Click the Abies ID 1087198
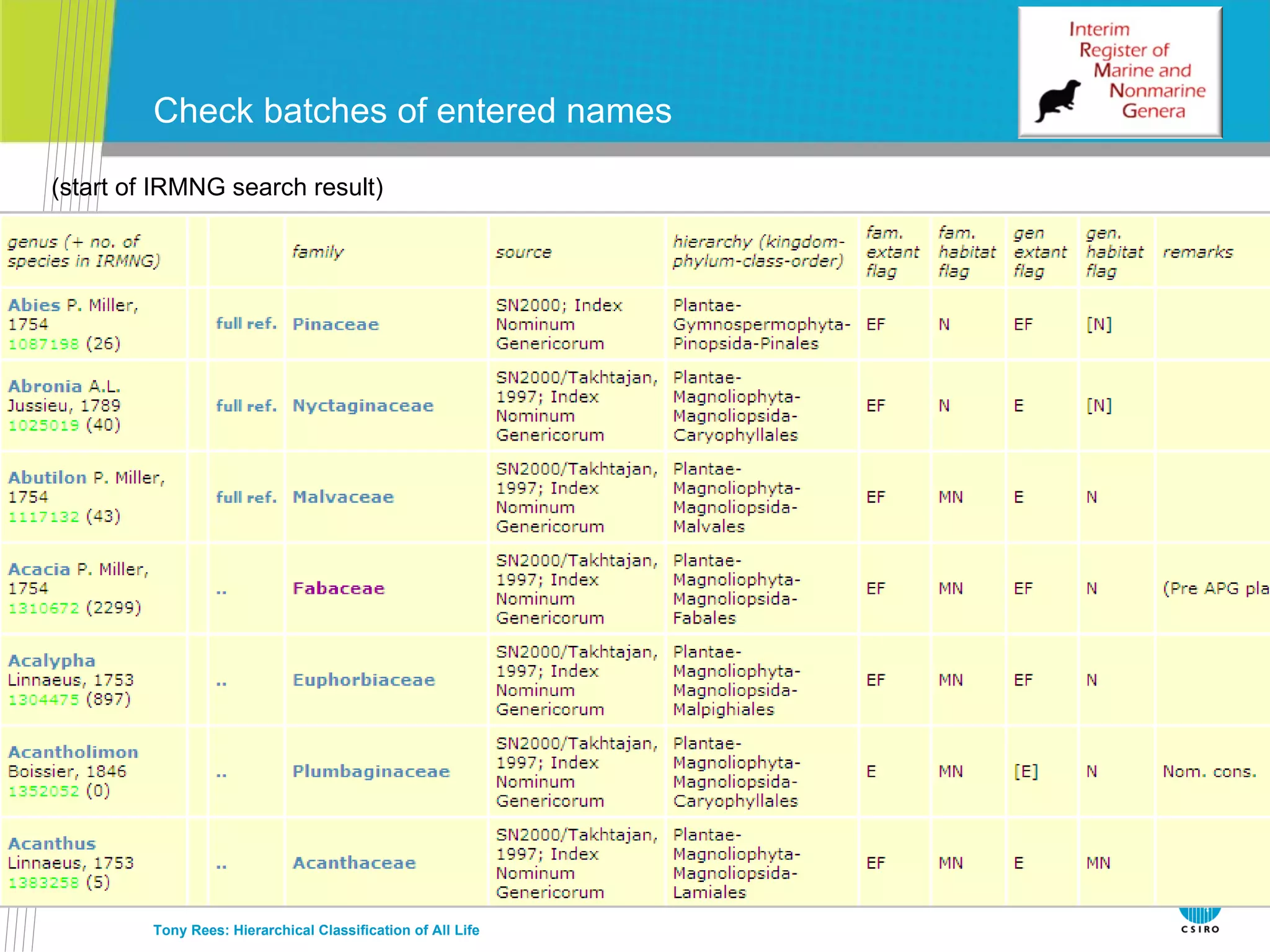 coord(43,344)
